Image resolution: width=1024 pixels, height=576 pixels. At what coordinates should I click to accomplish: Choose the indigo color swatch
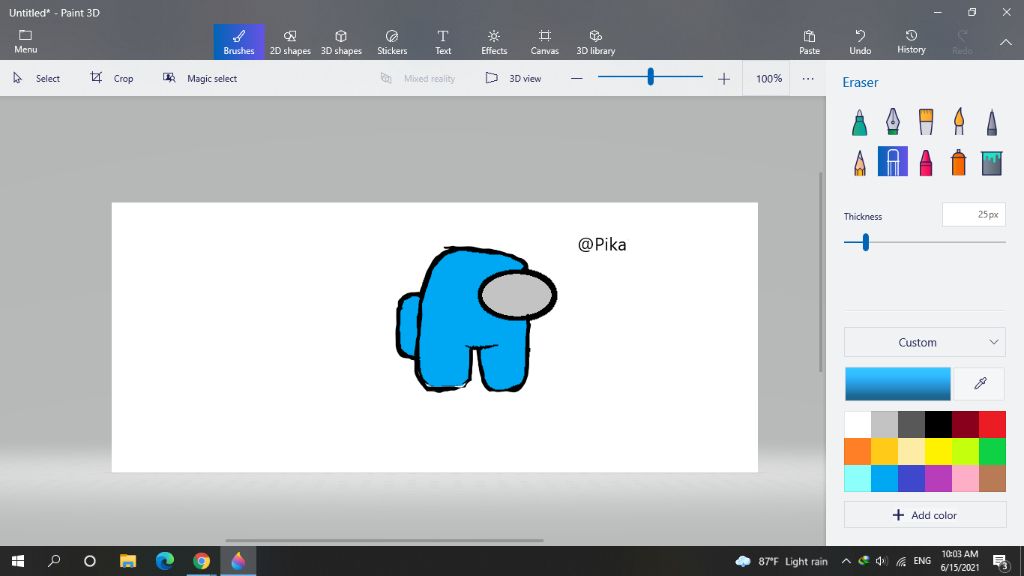(x=911, y=478)
